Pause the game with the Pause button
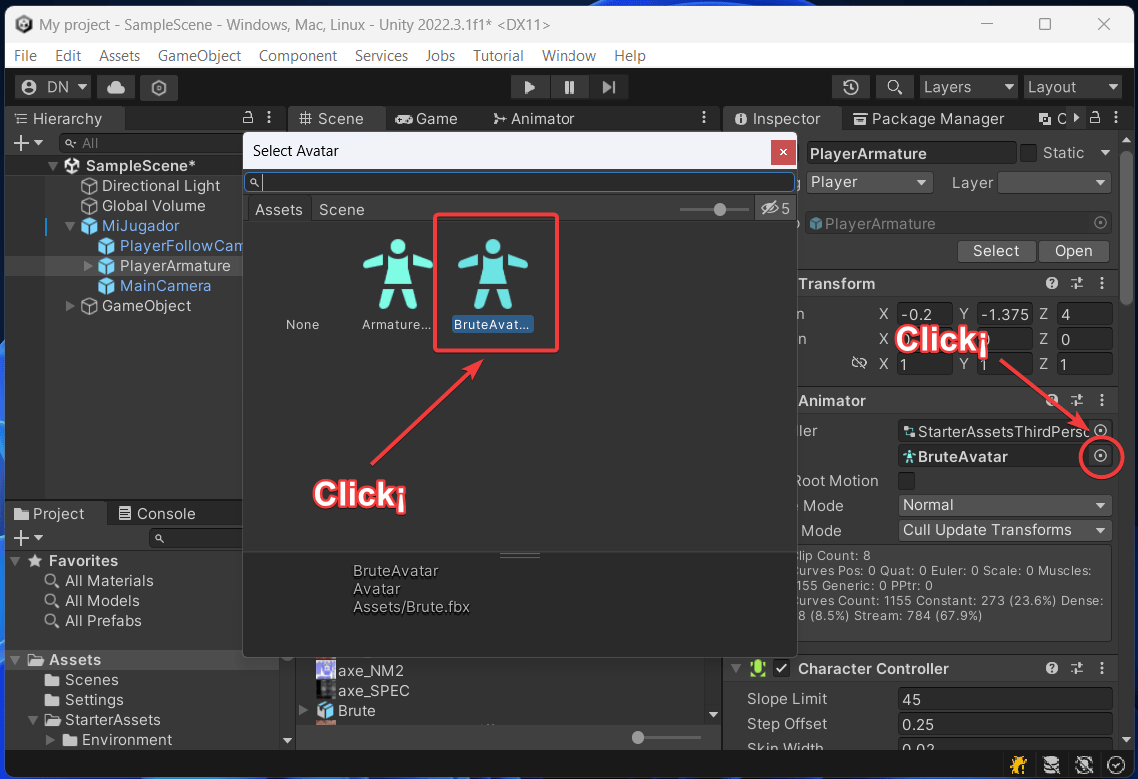This screenshot has height=779, width=1138. (569, 87)
